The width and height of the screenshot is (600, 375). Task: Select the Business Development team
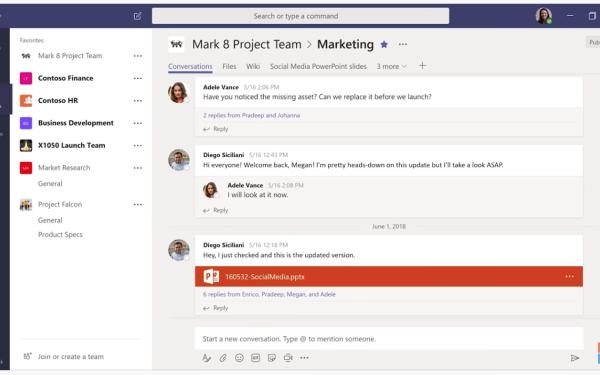[x=76, y=123]
